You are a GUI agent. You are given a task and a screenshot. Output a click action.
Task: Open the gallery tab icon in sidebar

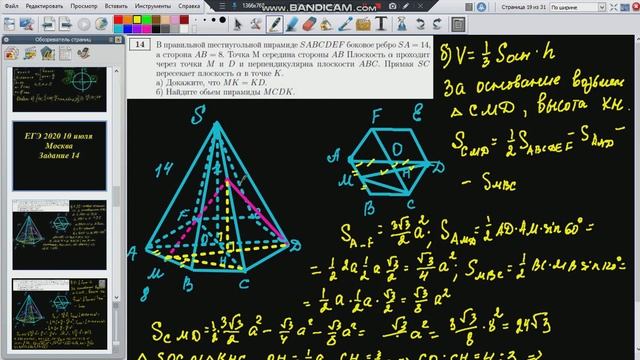pyautogui.click(x=29, y=53)
